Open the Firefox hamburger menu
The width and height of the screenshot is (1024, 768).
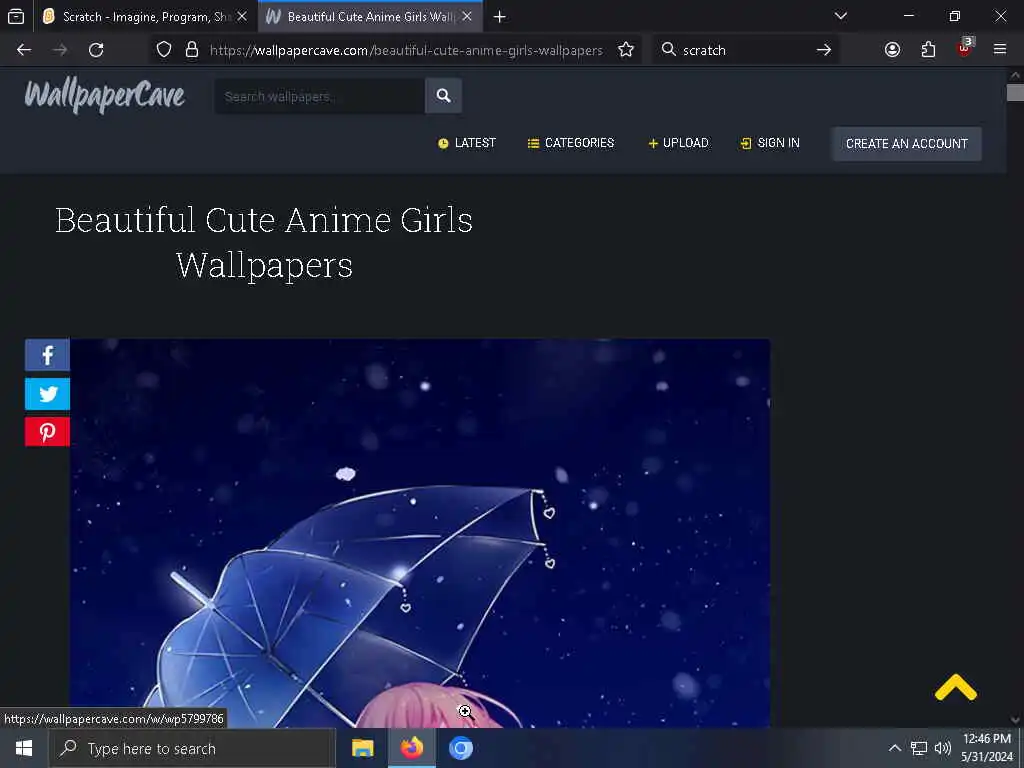click(999, 50)
